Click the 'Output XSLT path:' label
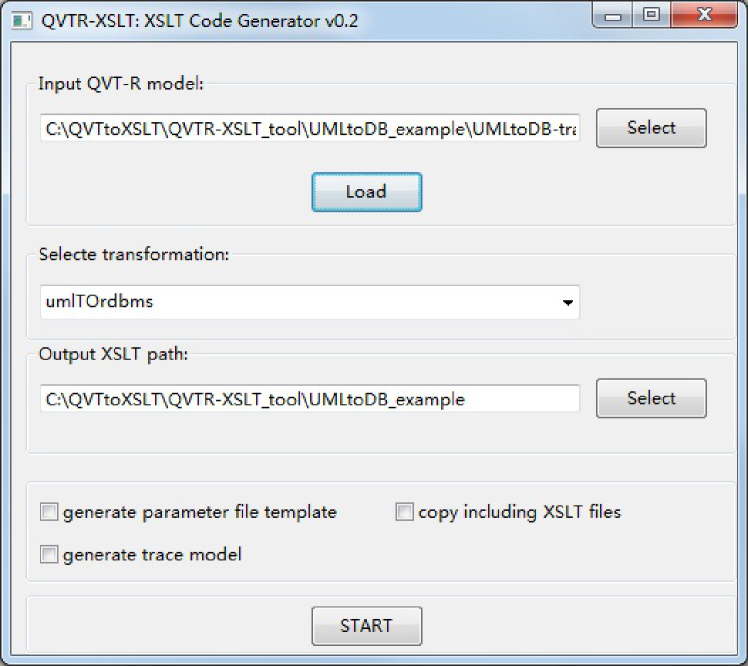748x666 pixels. pyautogui.click(x=113, y=354)
